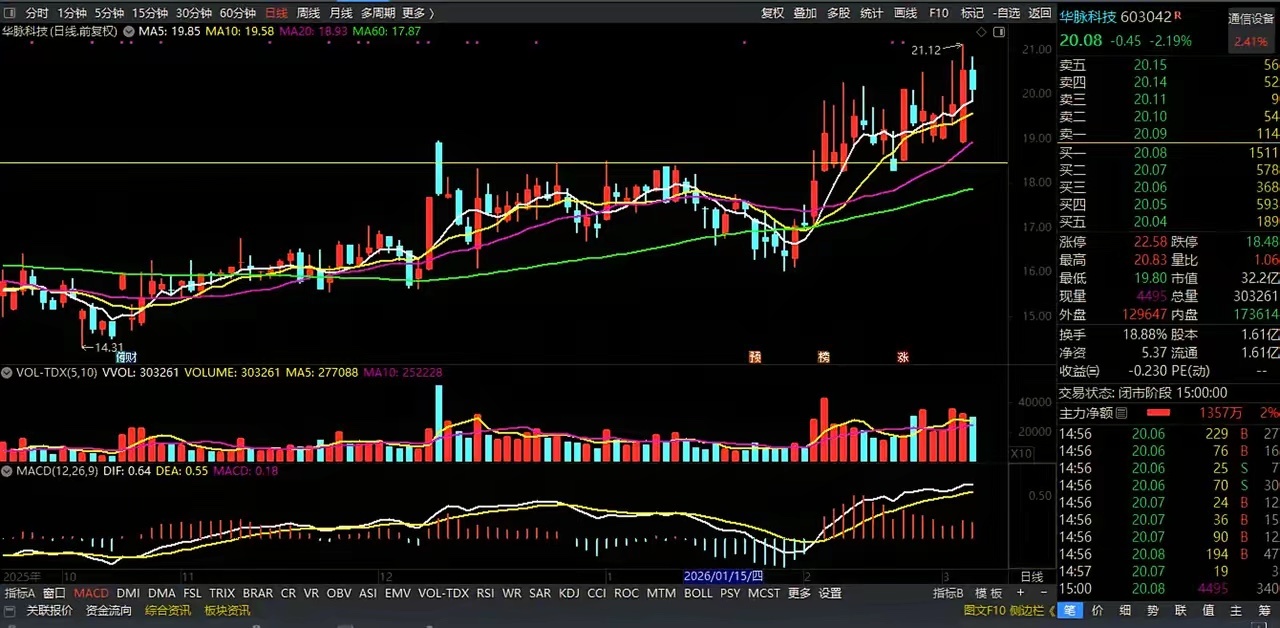Open the 板块资讯 tab
The width and height of the screenshot is (1280, 628).
coord(227,610)
